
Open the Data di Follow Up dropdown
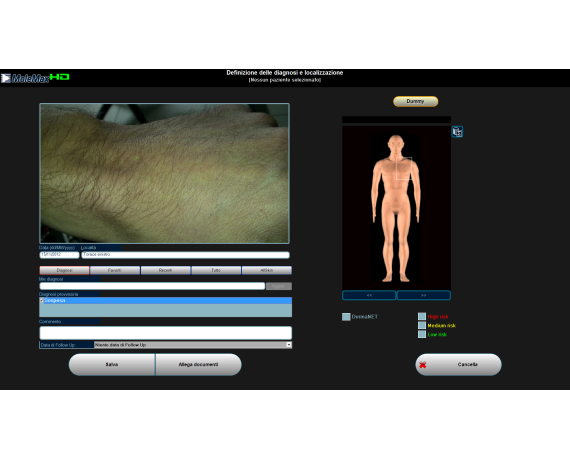tap(289, 345)
